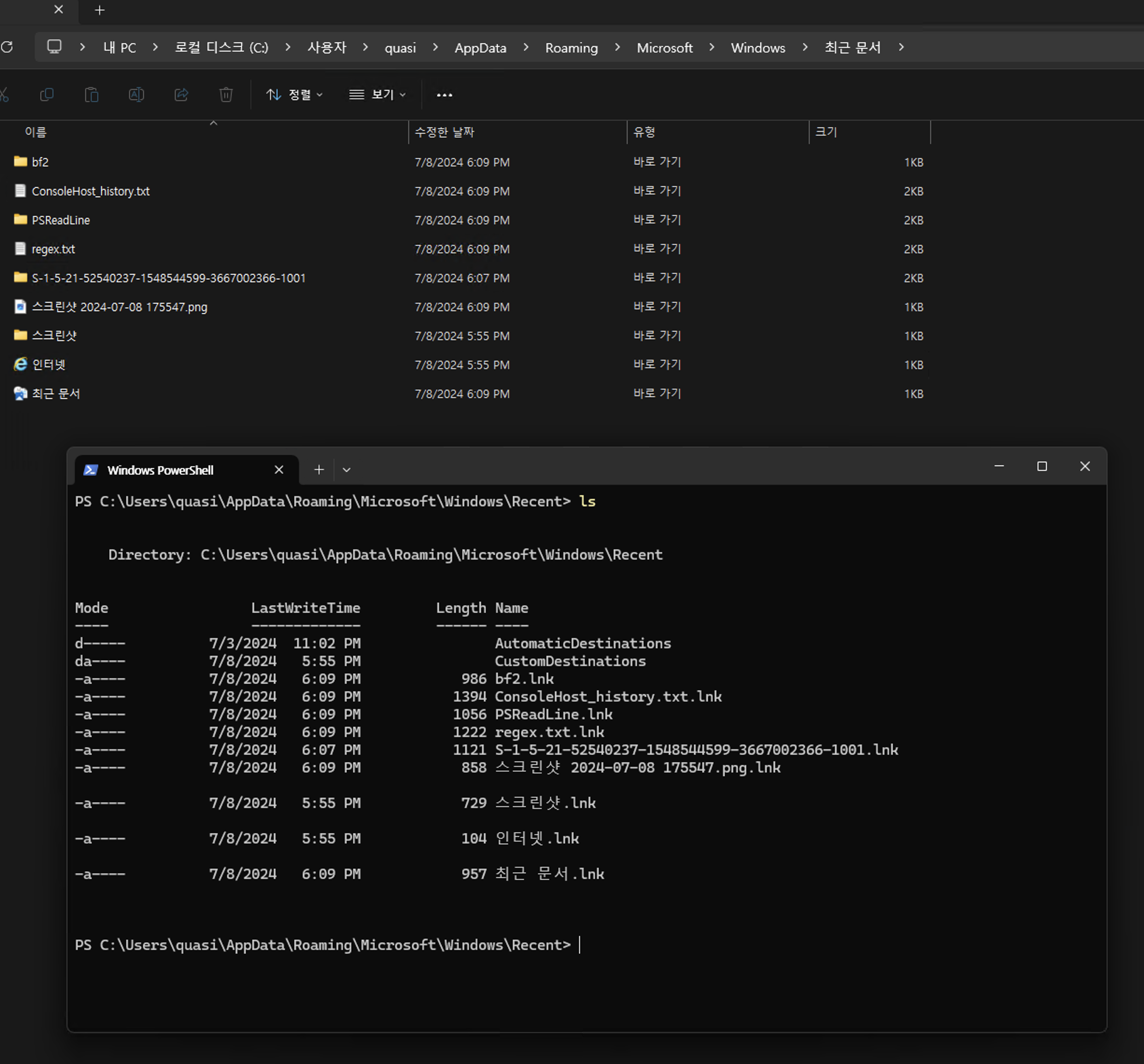Open the three-dots See more menu

point(444,95)
